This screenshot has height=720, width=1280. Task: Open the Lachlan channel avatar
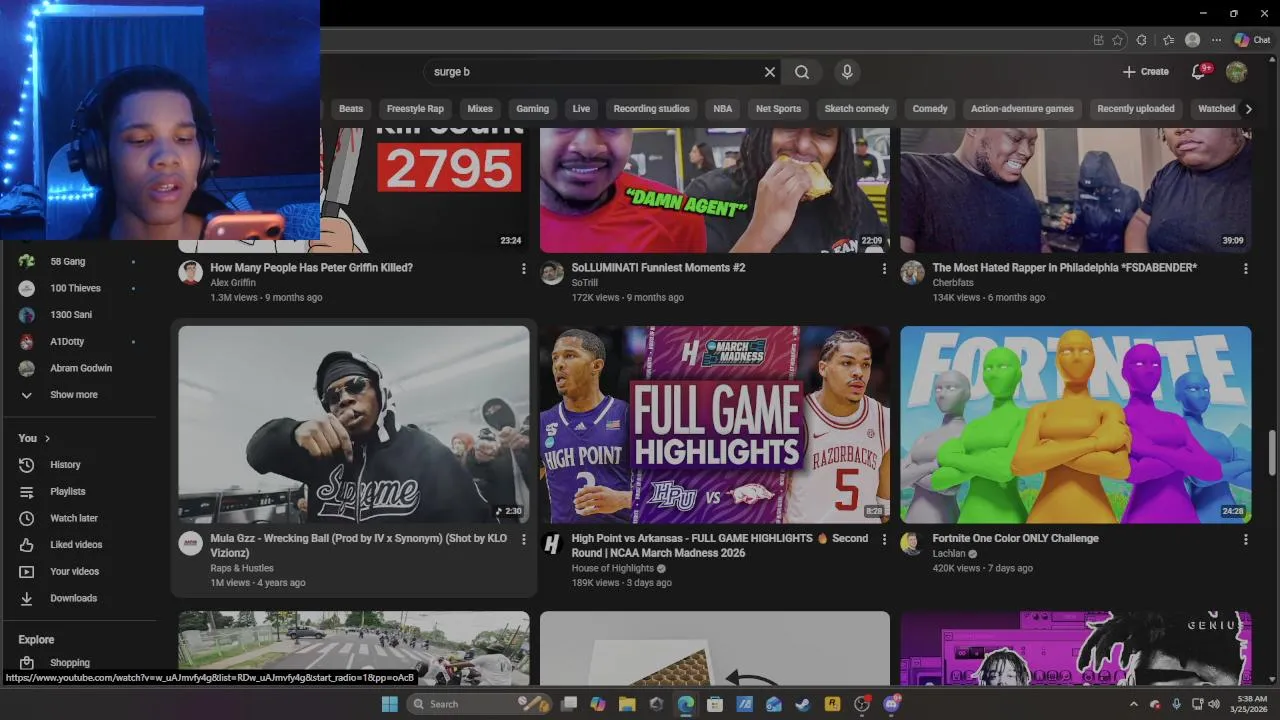click(x=912, y=544)
